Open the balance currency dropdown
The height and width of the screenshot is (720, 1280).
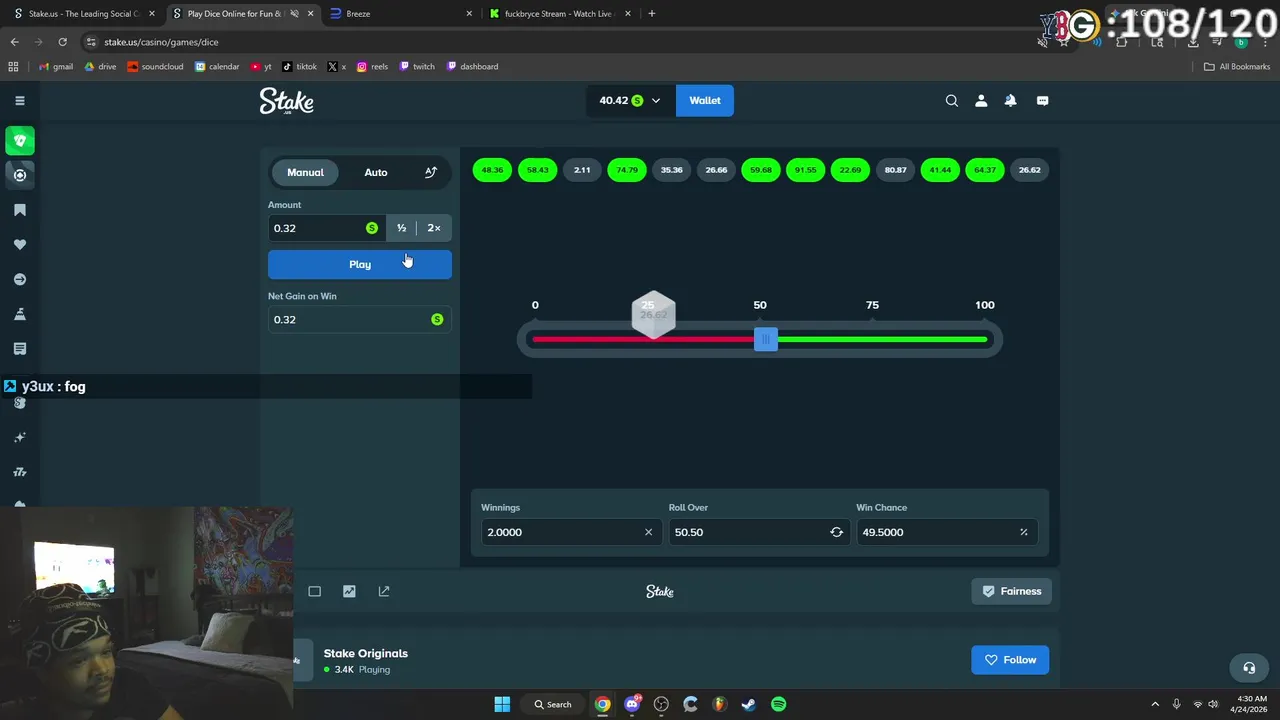click(630, 100)
